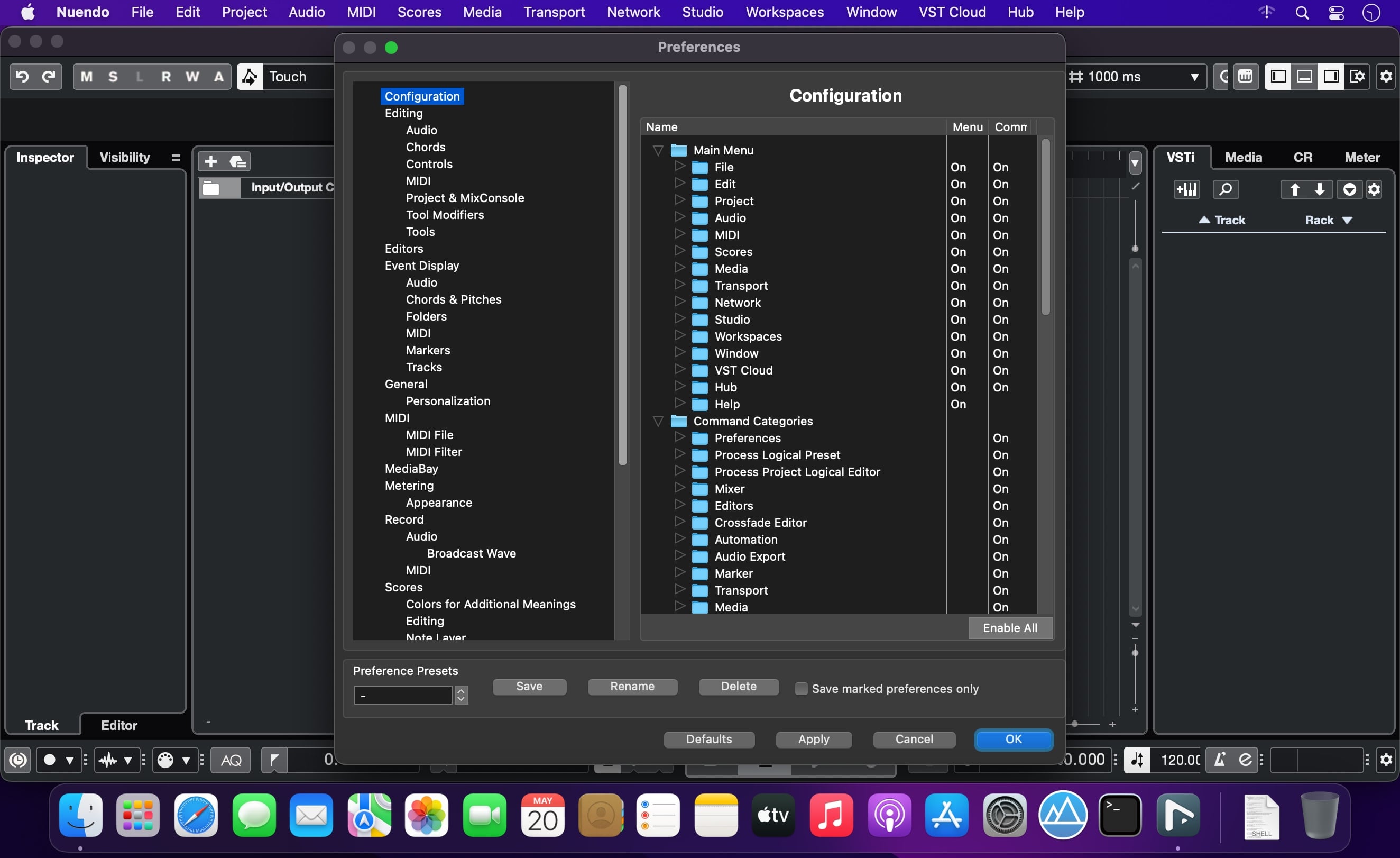This screenshot has width=1400, height=858.
Task: Click the MIDI record mode palette icon
Action: (165, 760)
